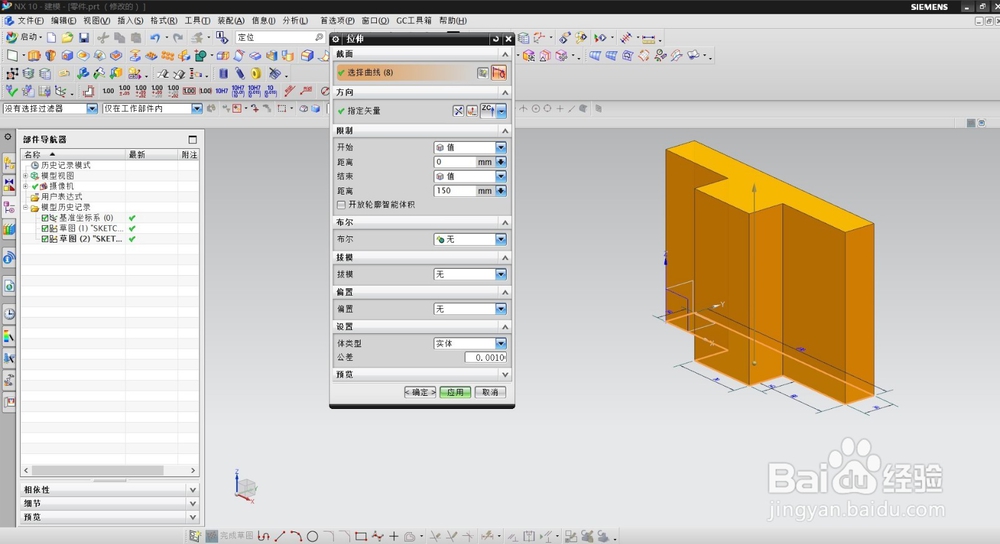Image resolution: width=1000 pixels, height=544 pixels.
Task: Enable the 开放轮廓智能体积 checkbox
Action: (342, 205)
